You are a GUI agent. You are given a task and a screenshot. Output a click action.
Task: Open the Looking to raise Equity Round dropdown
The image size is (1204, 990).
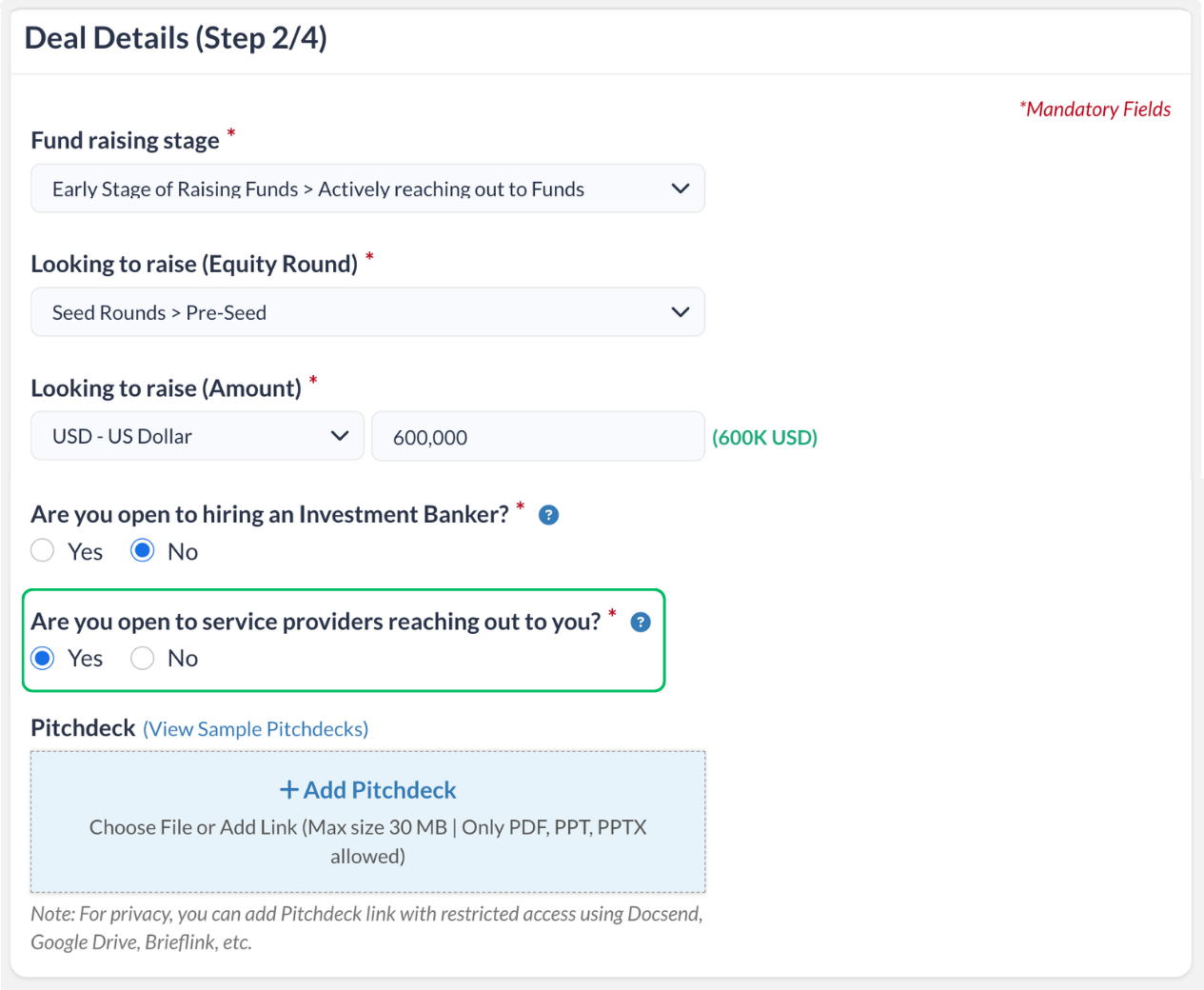coord(367,312)
